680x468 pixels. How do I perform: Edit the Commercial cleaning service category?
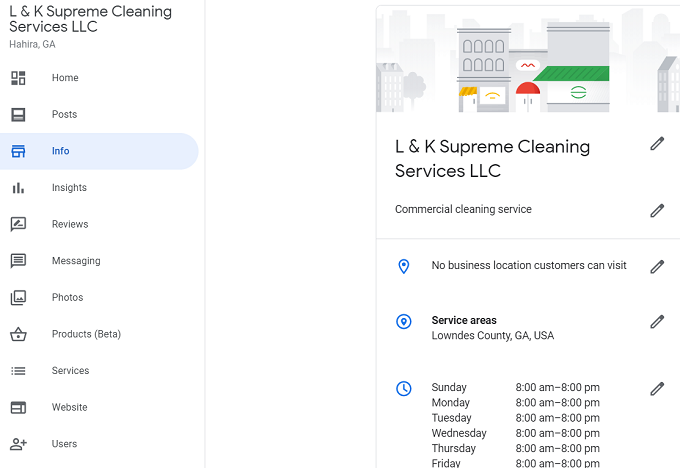point(657,210)
